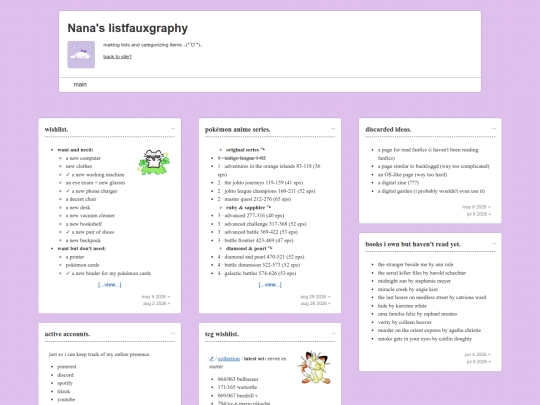Click the 064/063 bulbasaur card entry
The height and width of the screenshot is (405, 540).
tap(238, 379)
